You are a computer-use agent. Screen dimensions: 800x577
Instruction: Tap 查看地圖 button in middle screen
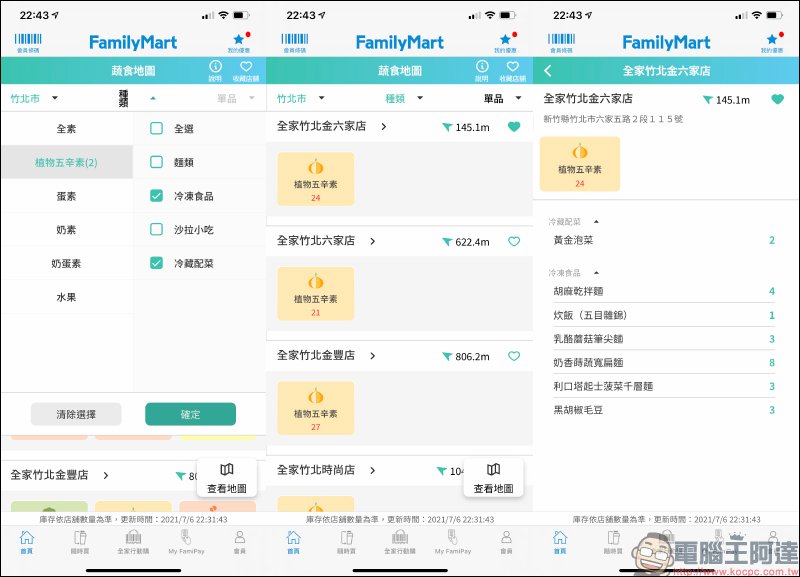tap(493, 478)
